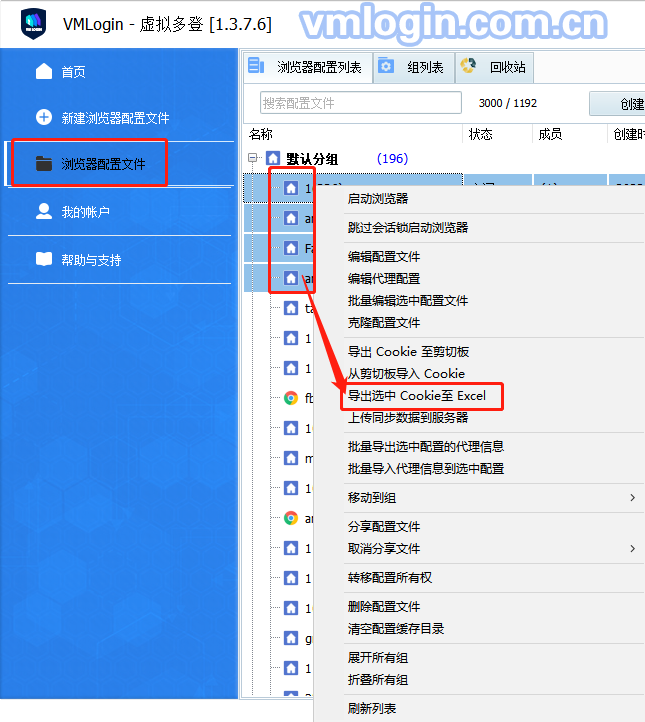Screen dimensions: 645x722
Task: Open 帮助与支持 in the sidebar
Action: tap(92, 260)
